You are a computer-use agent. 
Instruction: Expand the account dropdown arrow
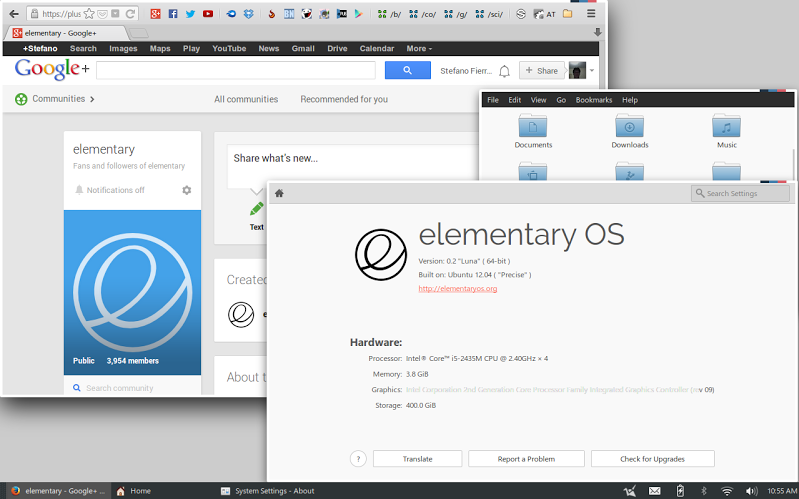coord(592,70)
